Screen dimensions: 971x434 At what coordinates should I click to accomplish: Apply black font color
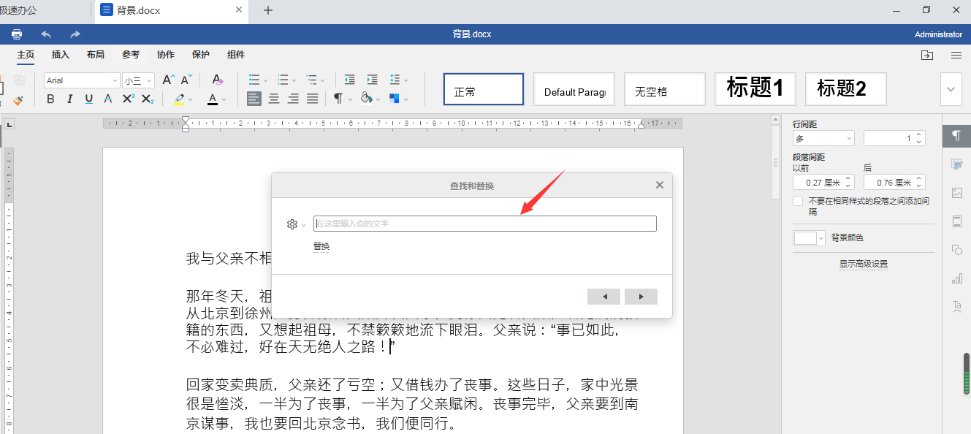[212, 98]
